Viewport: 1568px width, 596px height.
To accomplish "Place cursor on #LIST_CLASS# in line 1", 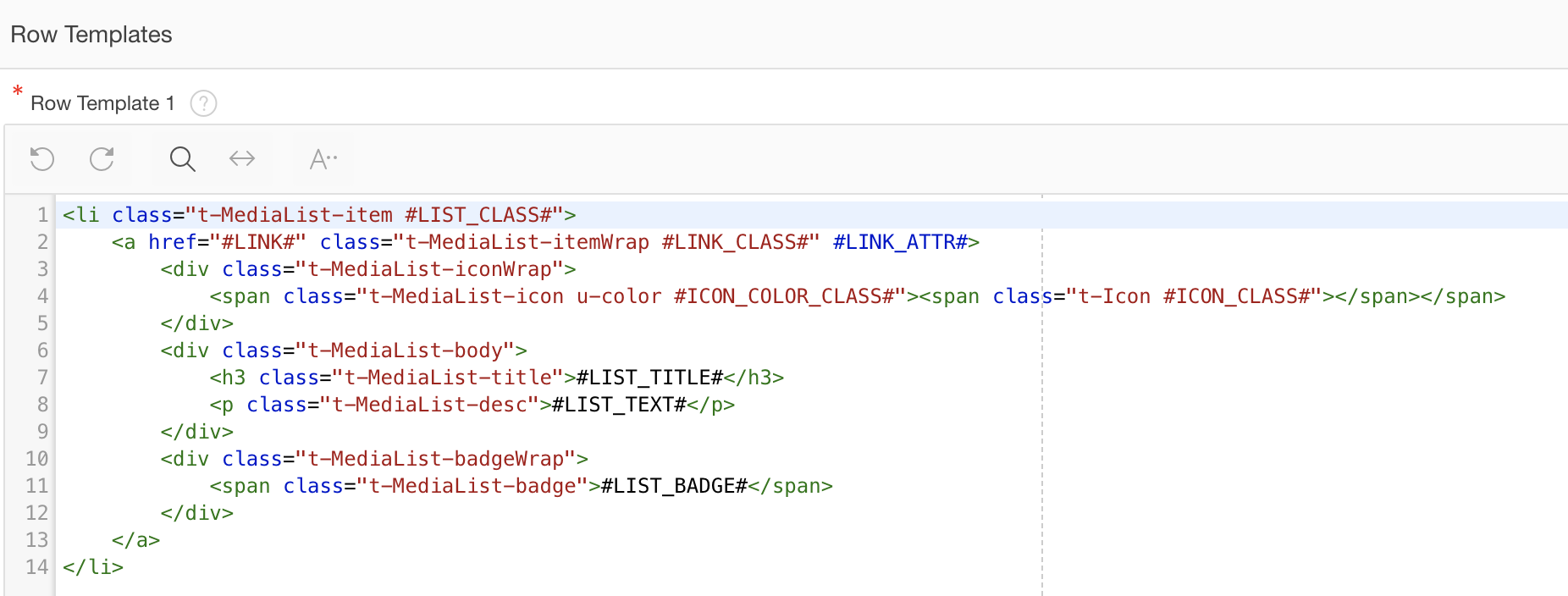I will point(478,215).
